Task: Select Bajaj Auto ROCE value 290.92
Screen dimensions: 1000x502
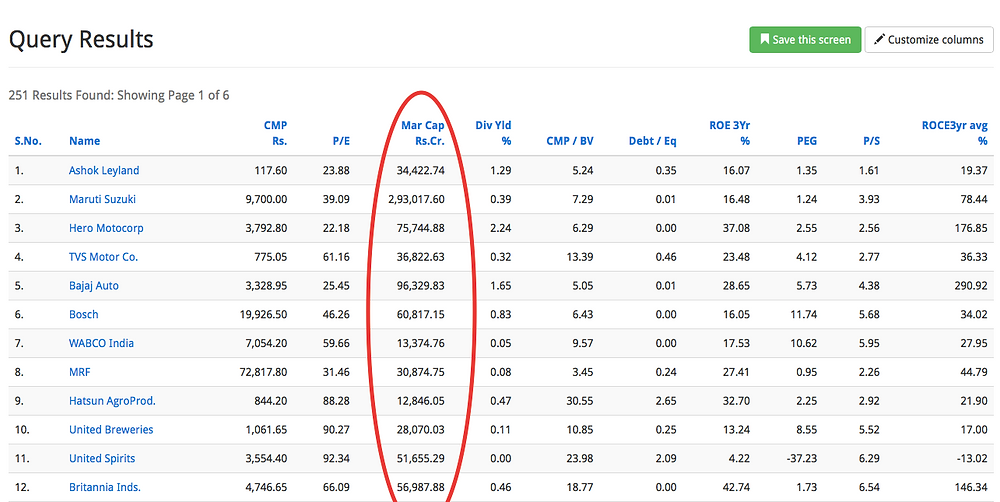Action: coord(971,286)
